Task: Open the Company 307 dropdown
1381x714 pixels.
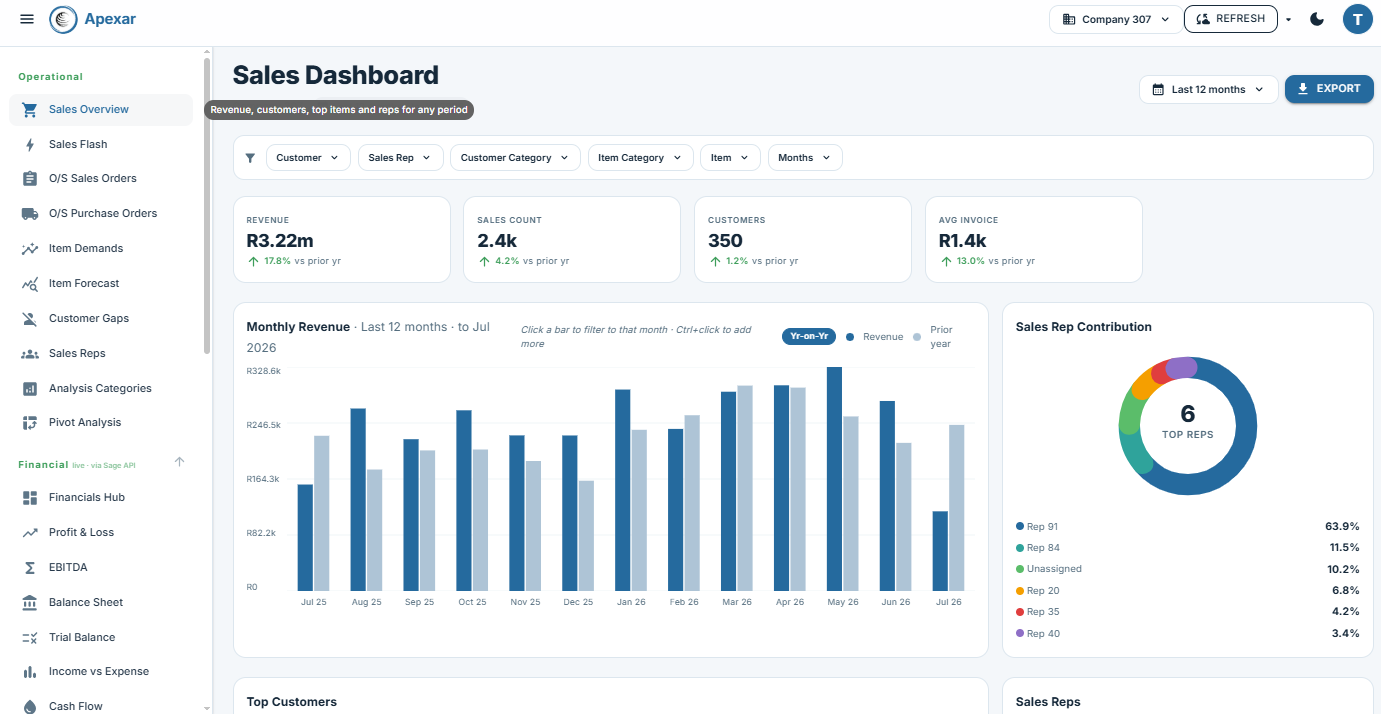Action: tap(1116, 19)
